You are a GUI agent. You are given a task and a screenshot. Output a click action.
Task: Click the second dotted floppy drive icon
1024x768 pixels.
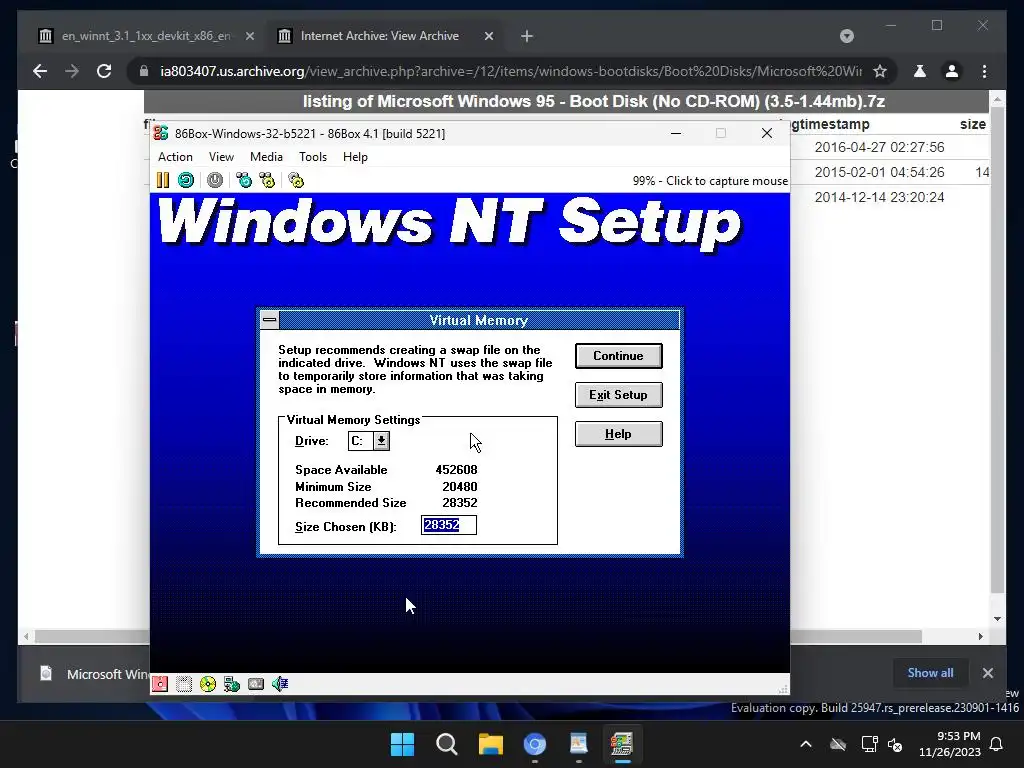184,684
